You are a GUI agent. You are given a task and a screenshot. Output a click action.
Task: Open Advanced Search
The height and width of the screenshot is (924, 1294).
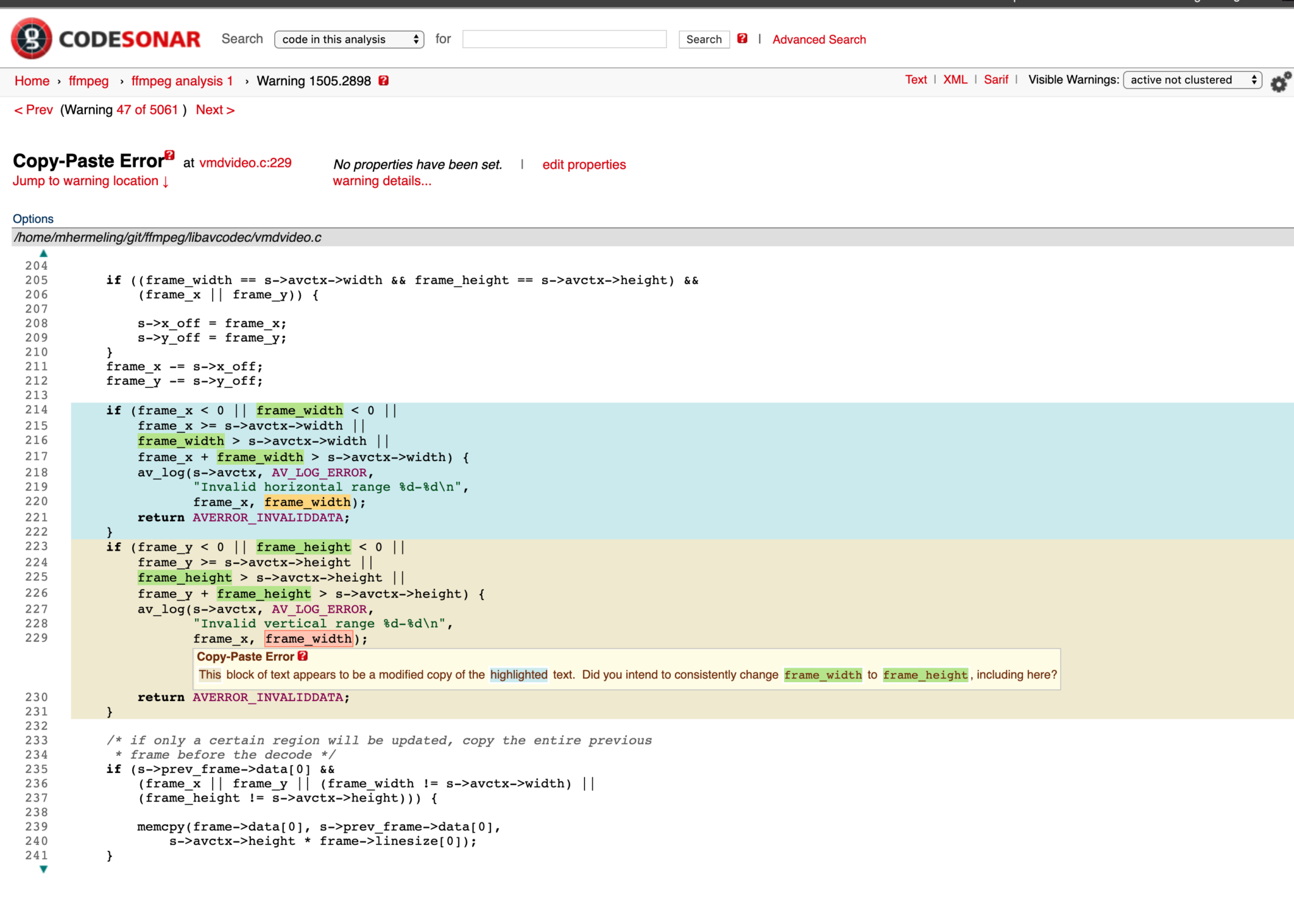click(819, 39)
